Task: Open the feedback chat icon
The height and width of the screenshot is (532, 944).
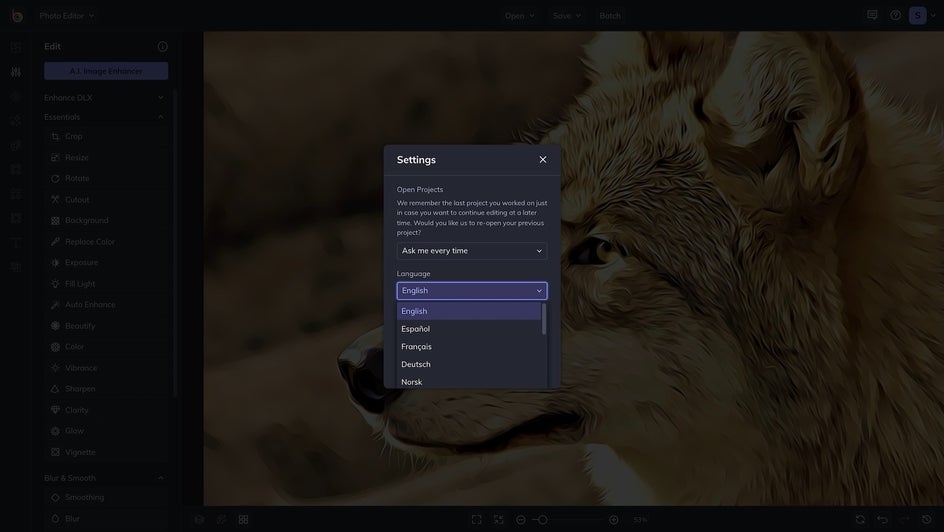Action: coord(872,15)
